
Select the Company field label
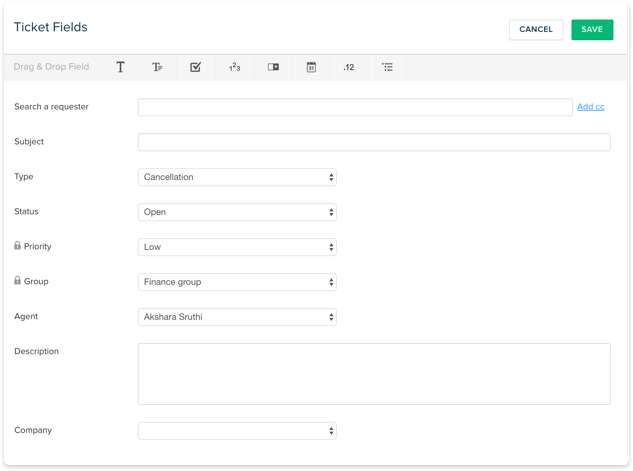(x=33, y=430)
